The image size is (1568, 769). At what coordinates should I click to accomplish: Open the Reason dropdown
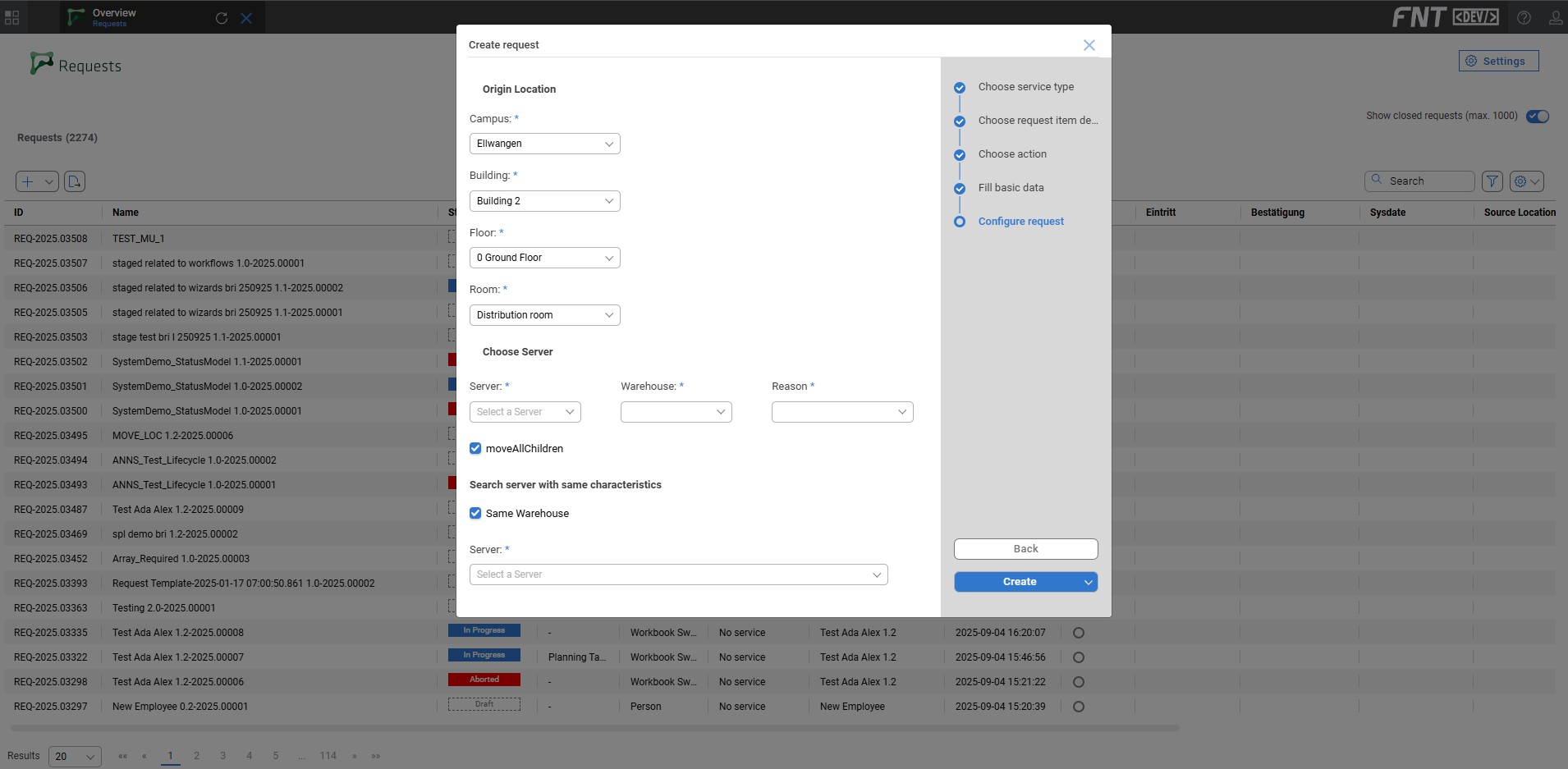[841, 412]
